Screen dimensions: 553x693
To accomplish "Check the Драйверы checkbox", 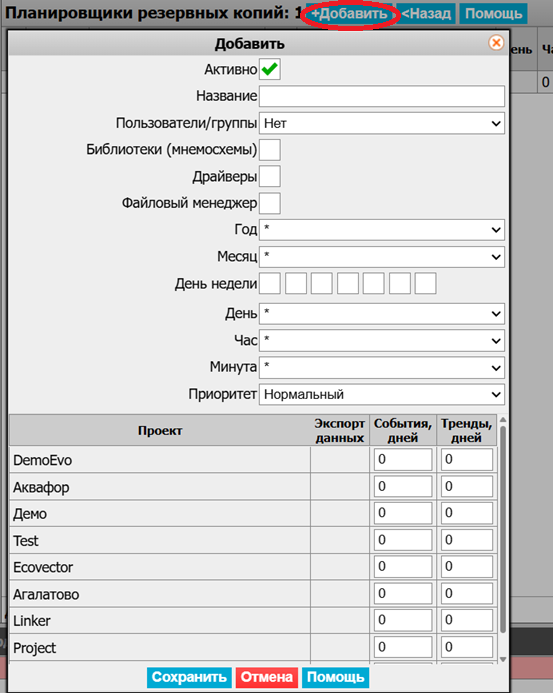I will tap(270, 176).
